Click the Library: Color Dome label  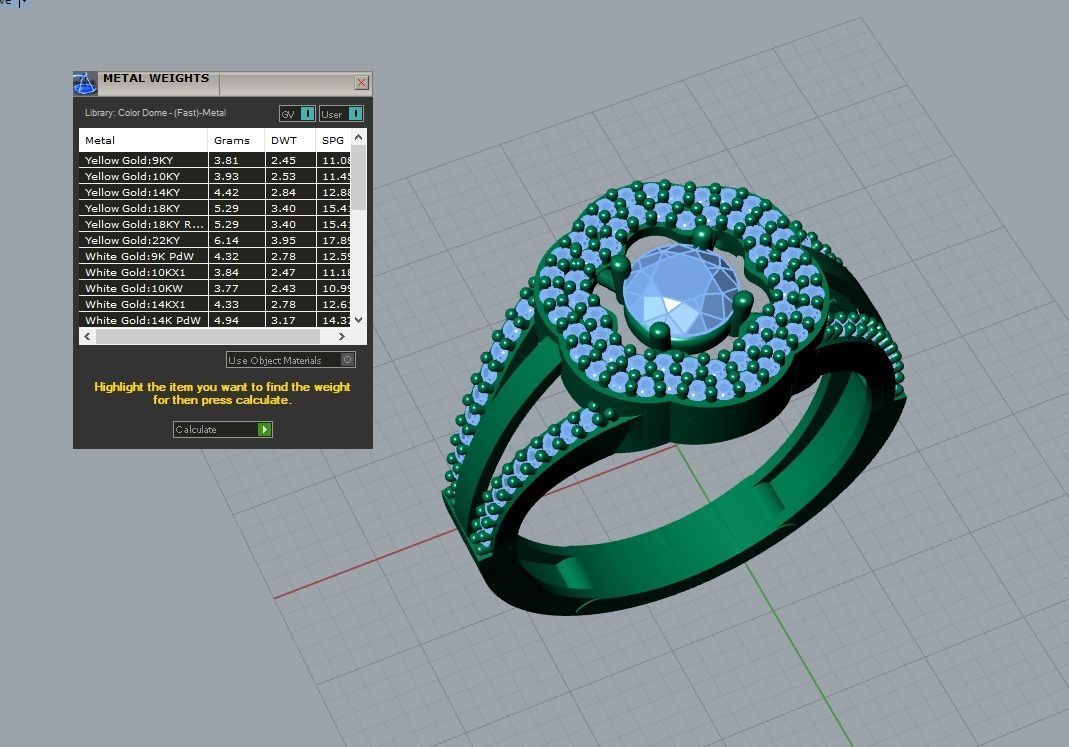pos(155,112)
